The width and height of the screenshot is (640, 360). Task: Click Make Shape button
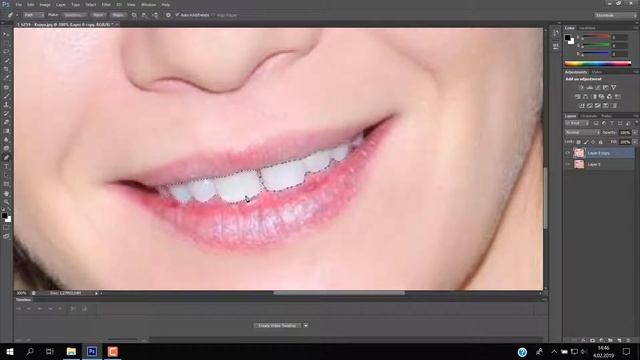pos(118,15)
